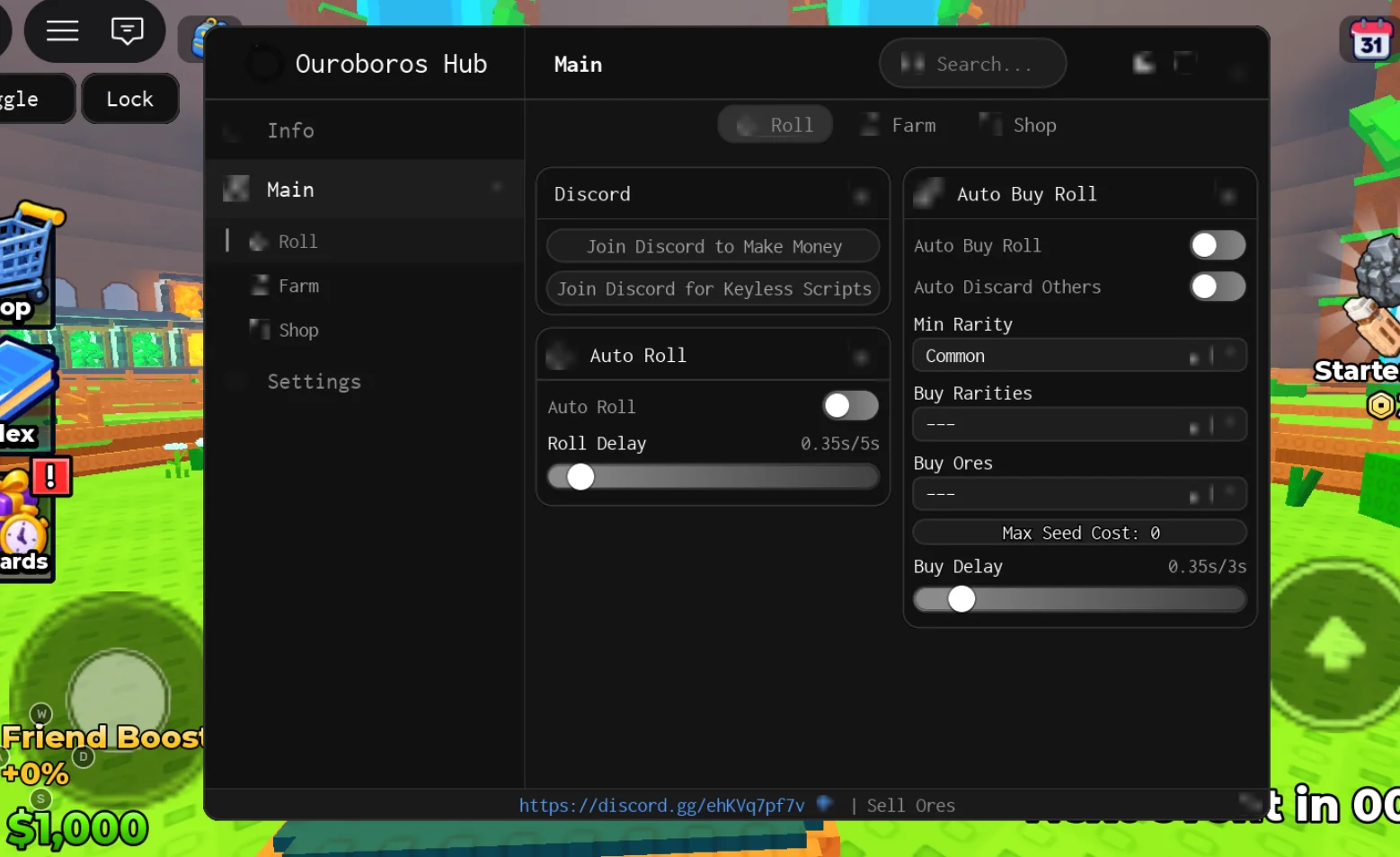Select Roll in the sidebar list
The width and height of the screenshot is (1400, 857).
365,242
